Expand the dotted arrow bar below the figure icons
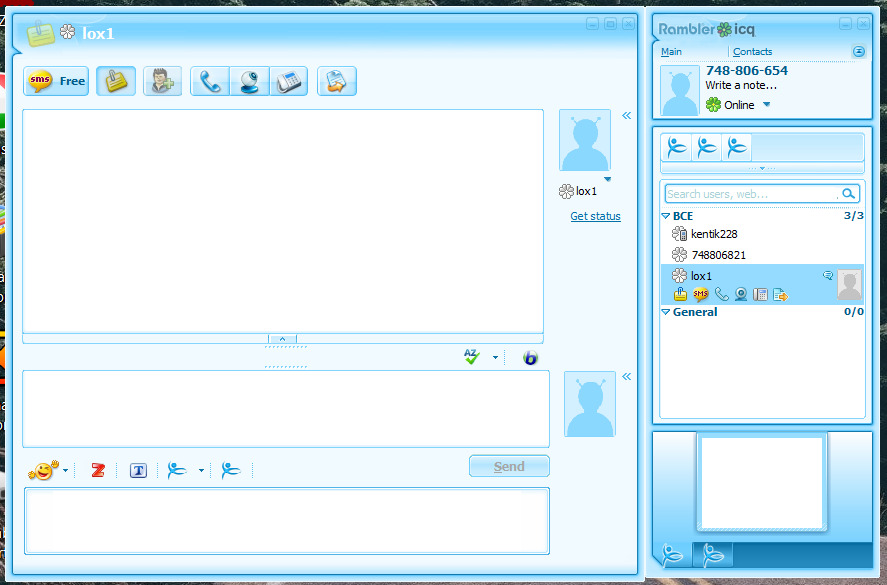This screenshot has height=585, width=887. 762,168
